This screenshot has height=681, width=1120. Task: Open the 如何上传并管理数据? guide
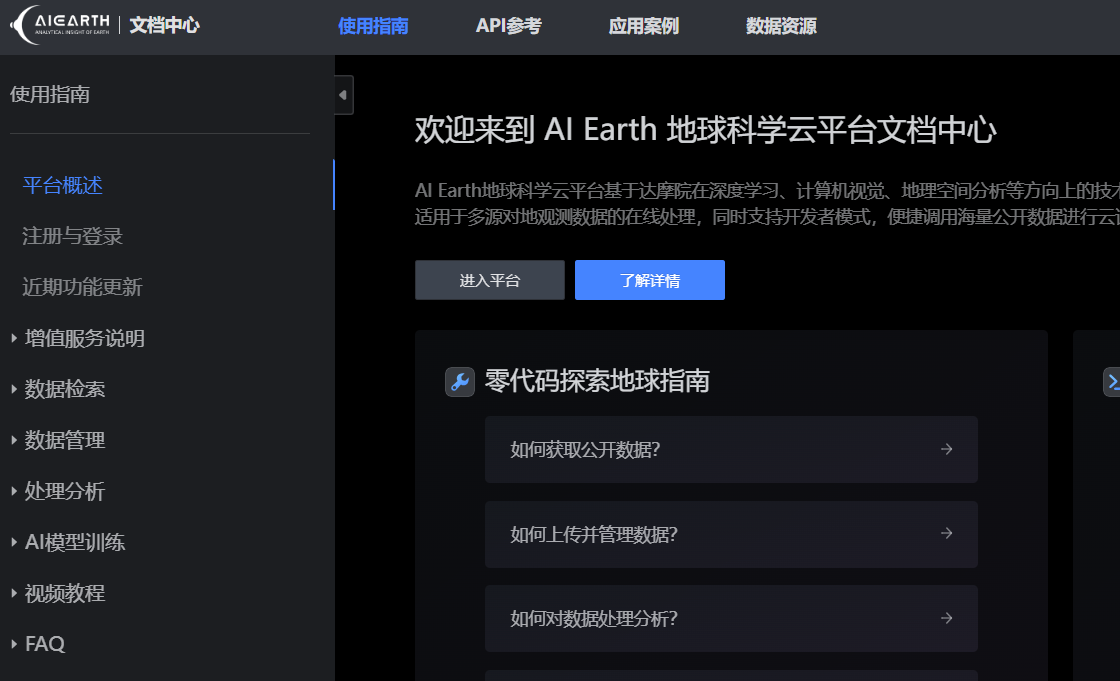[731, 535]
